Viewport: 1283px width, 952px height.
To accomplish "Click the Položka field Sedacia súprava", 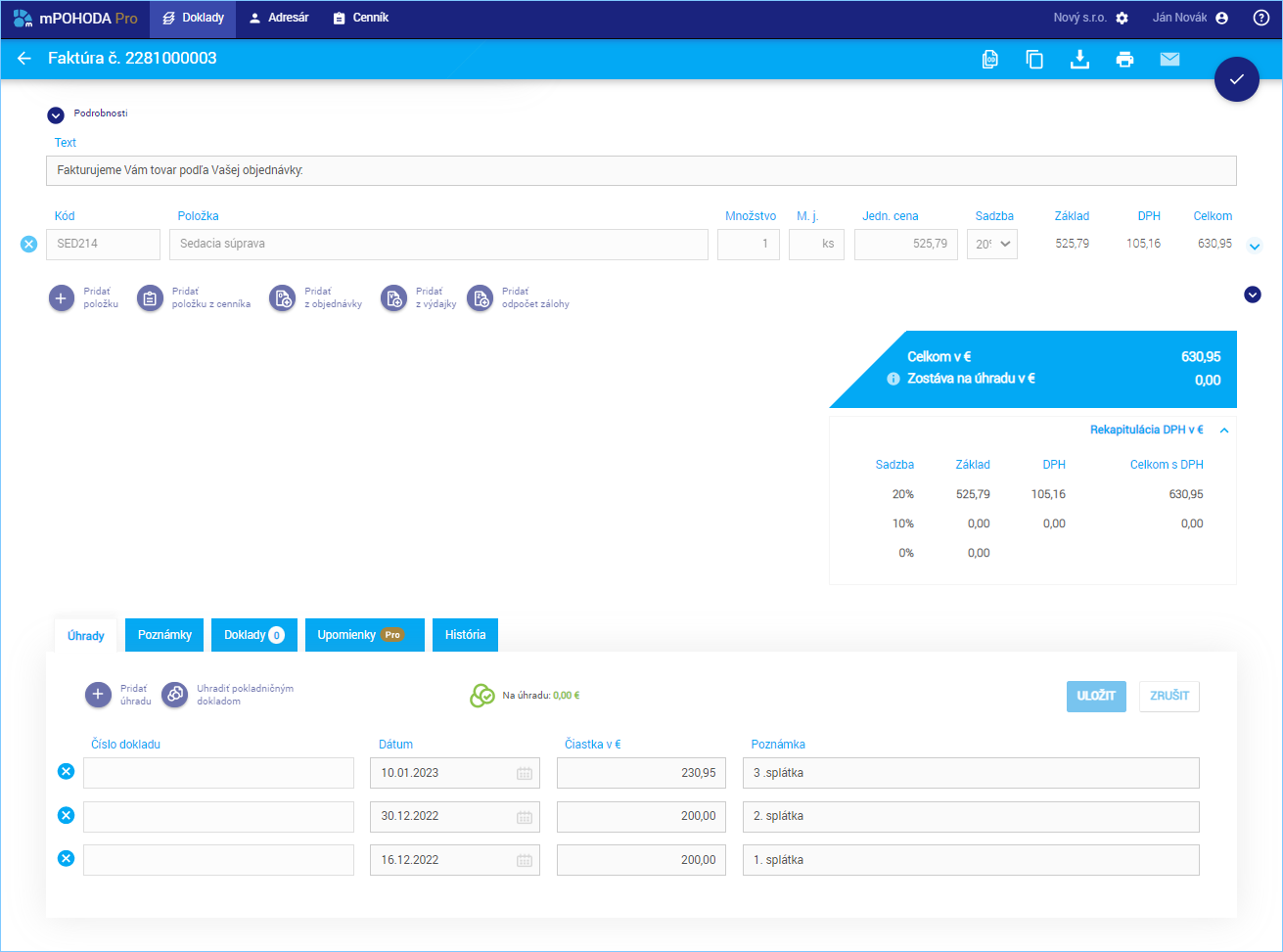I will (x=438, y=245).
